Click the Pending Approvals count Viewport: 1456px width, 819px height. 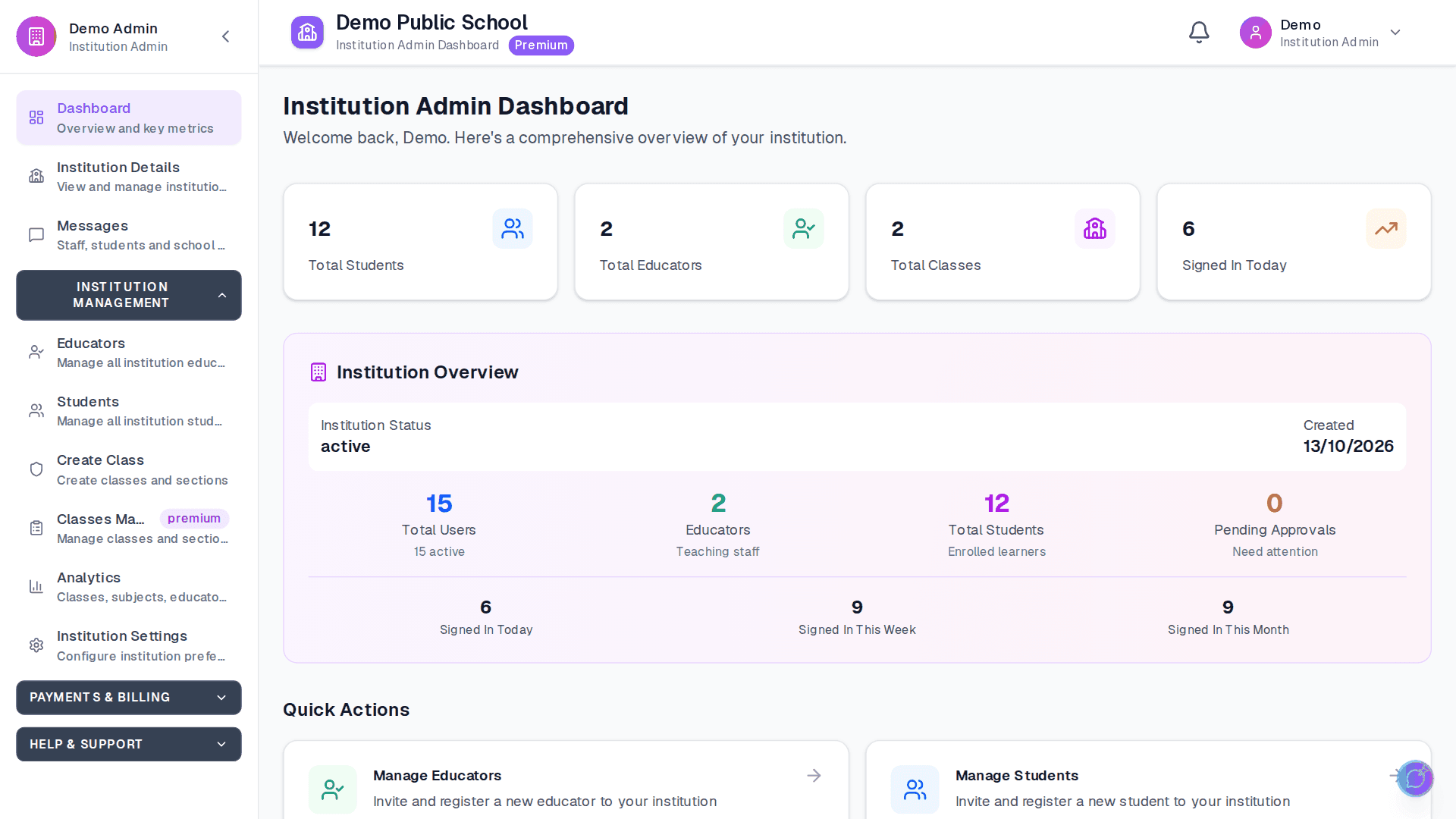pyautogui.click(x=1275, y=504)
